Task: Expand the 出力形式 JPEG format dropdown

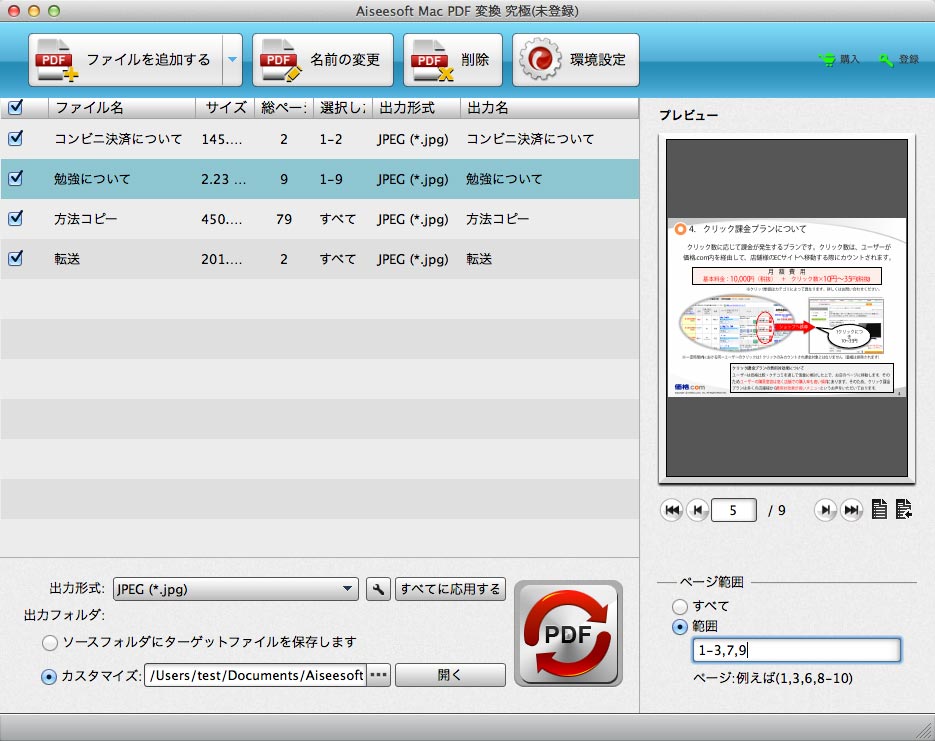Action: point(235,589)
